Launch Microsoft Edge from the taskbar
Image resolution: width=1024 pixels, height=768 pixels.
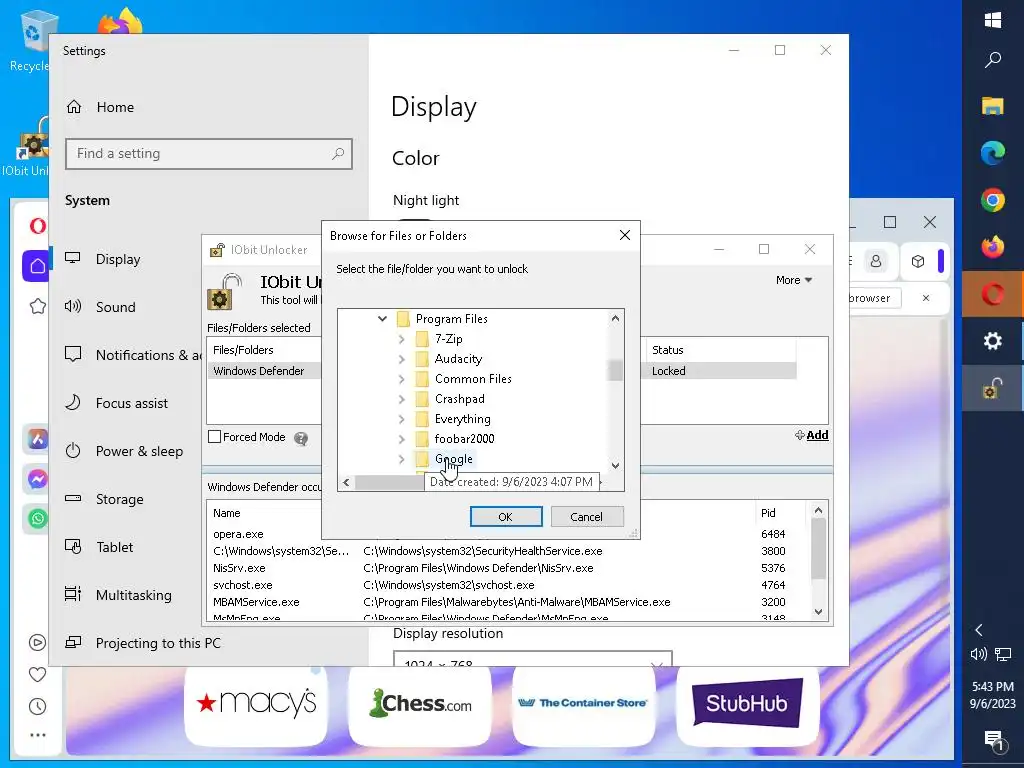pos(993,153)
